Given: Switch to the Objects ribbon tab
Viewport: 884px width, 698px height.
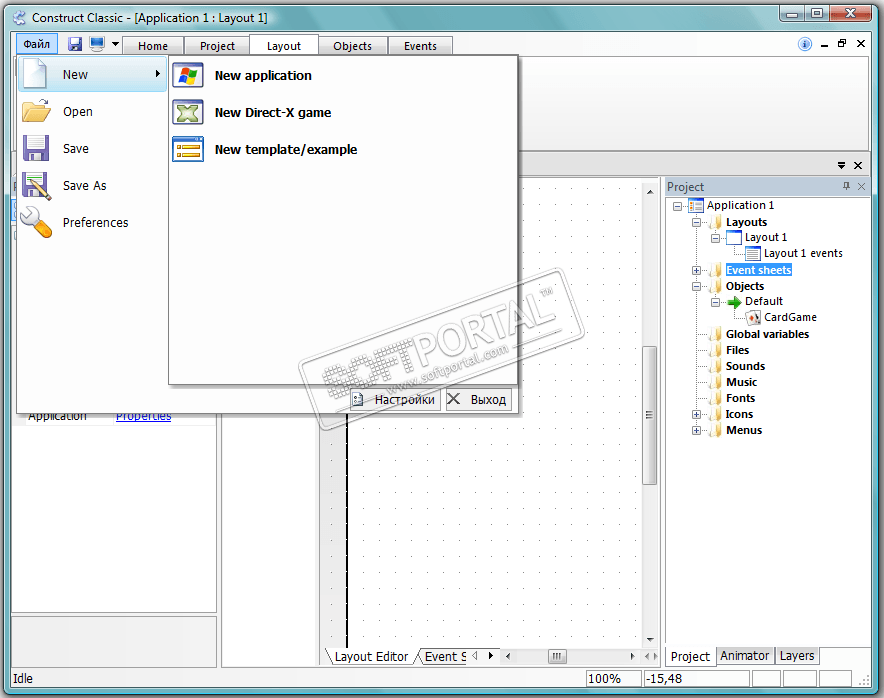Looking at the screenshot, I should click(x=352, y=46).
